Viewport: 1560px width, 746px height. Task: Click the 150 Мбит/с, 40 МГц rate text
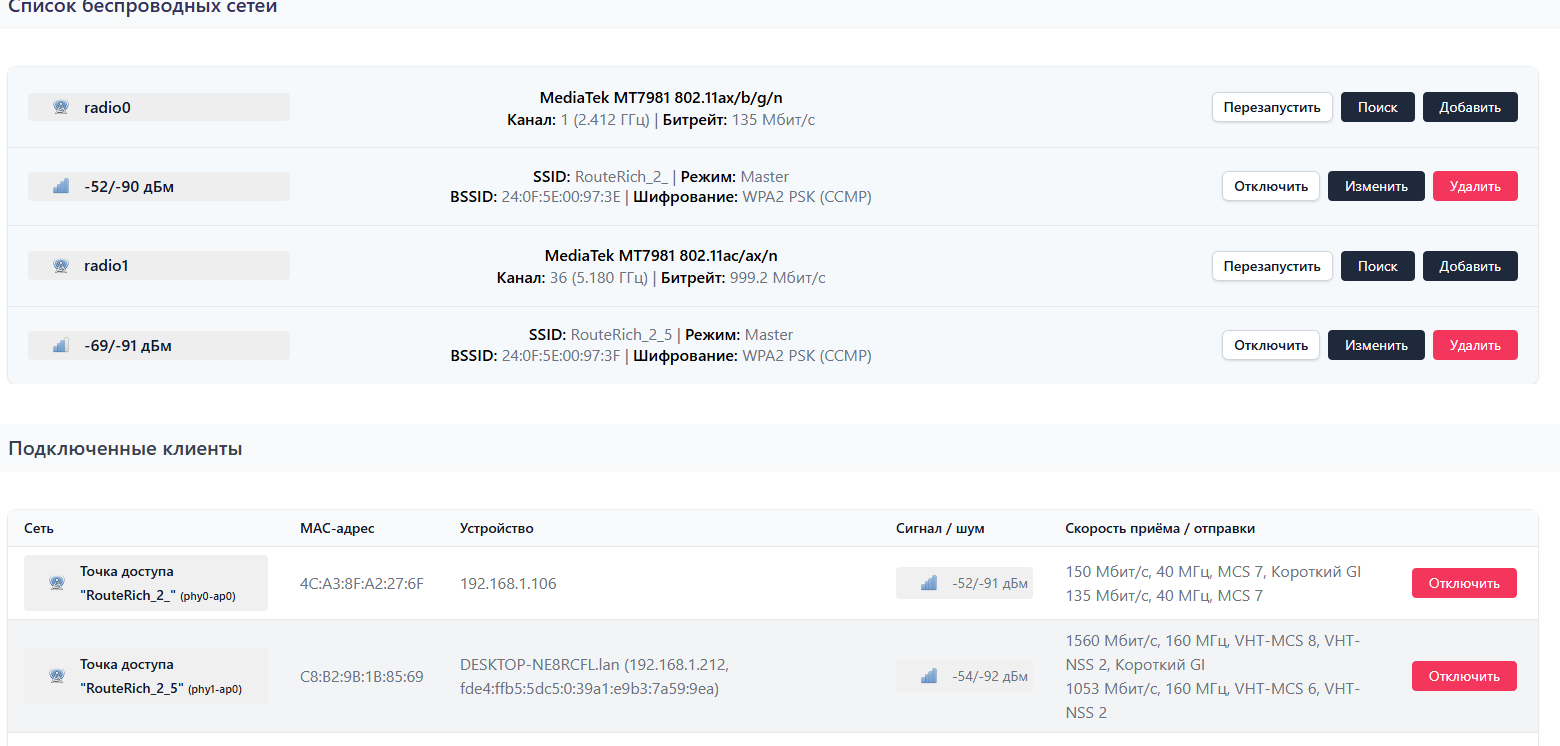1213,572
